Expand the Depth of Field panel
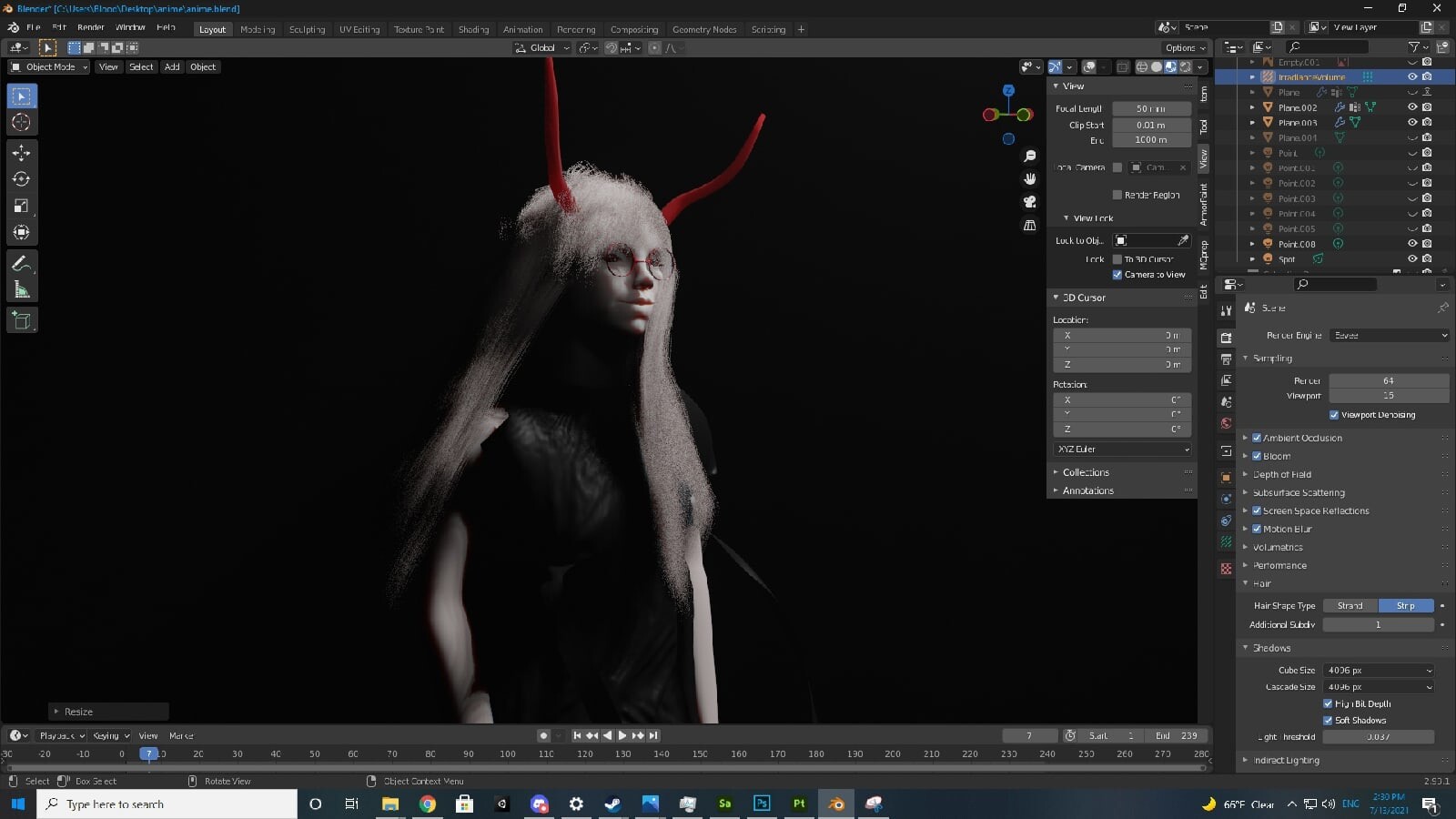 (x=1281, y=474)
